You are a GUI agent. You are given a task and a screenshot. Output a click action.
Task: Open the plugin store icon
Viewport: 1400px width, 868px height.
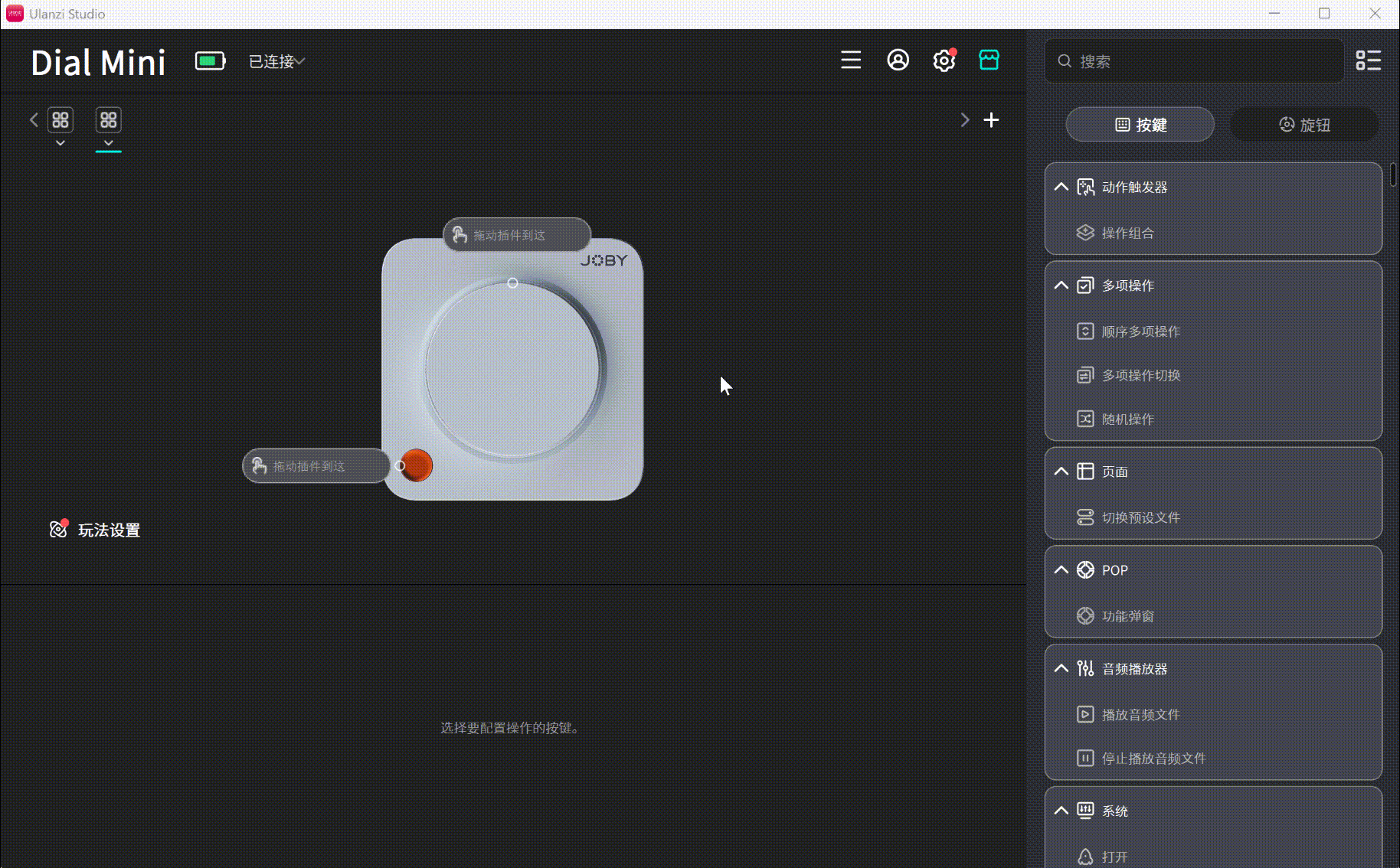pos(989,60)
